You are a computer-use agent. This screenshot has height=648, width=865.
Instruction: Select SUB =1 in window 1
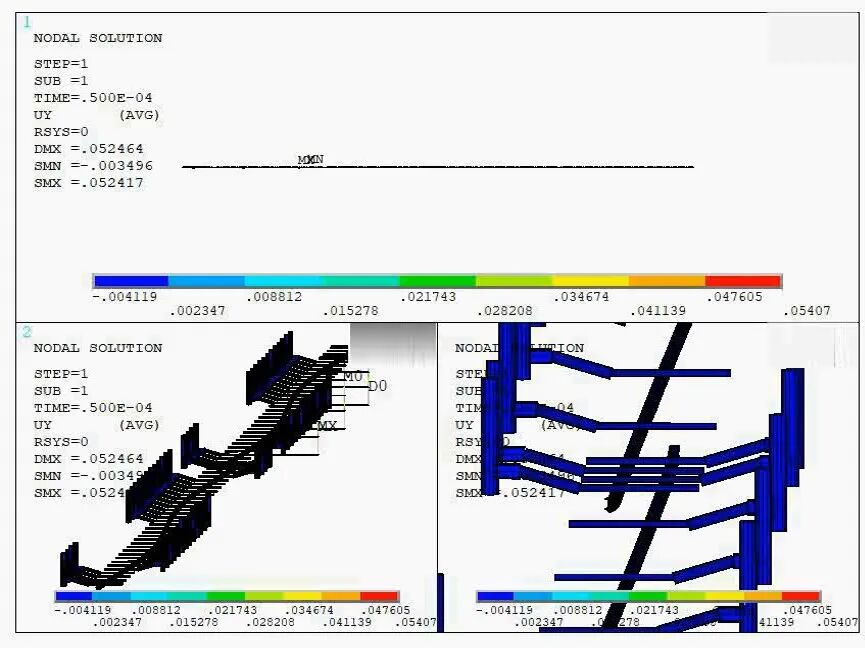click(61, 81)
